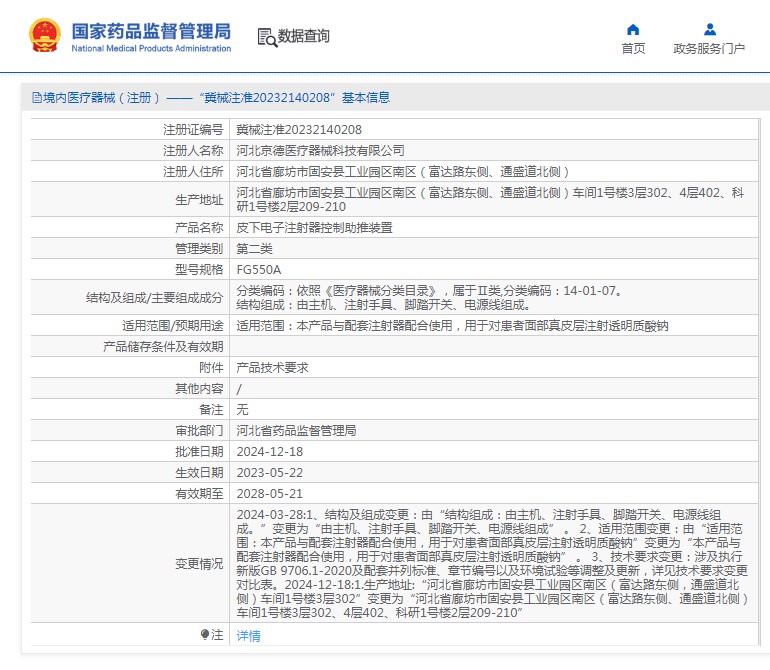Open the 政务服务门户 text link
The image size is (770, 670).
(709, 48)
